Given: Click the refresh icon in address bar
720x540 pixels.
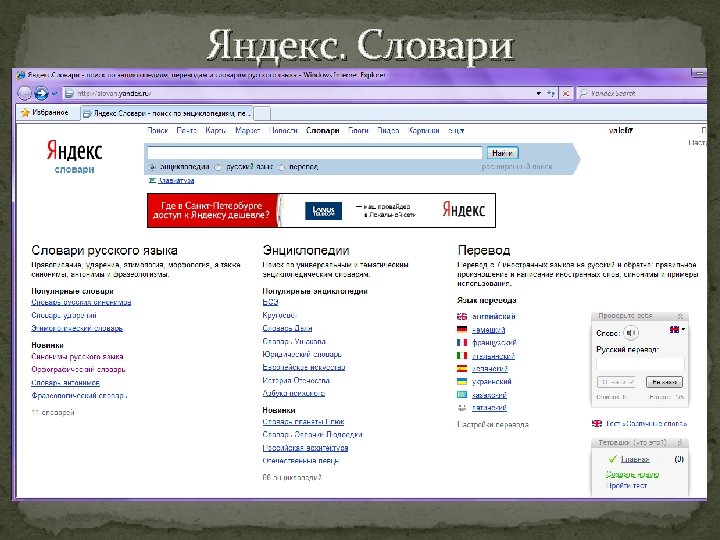Looking at the screenshot, I should (x=551, y=94).
